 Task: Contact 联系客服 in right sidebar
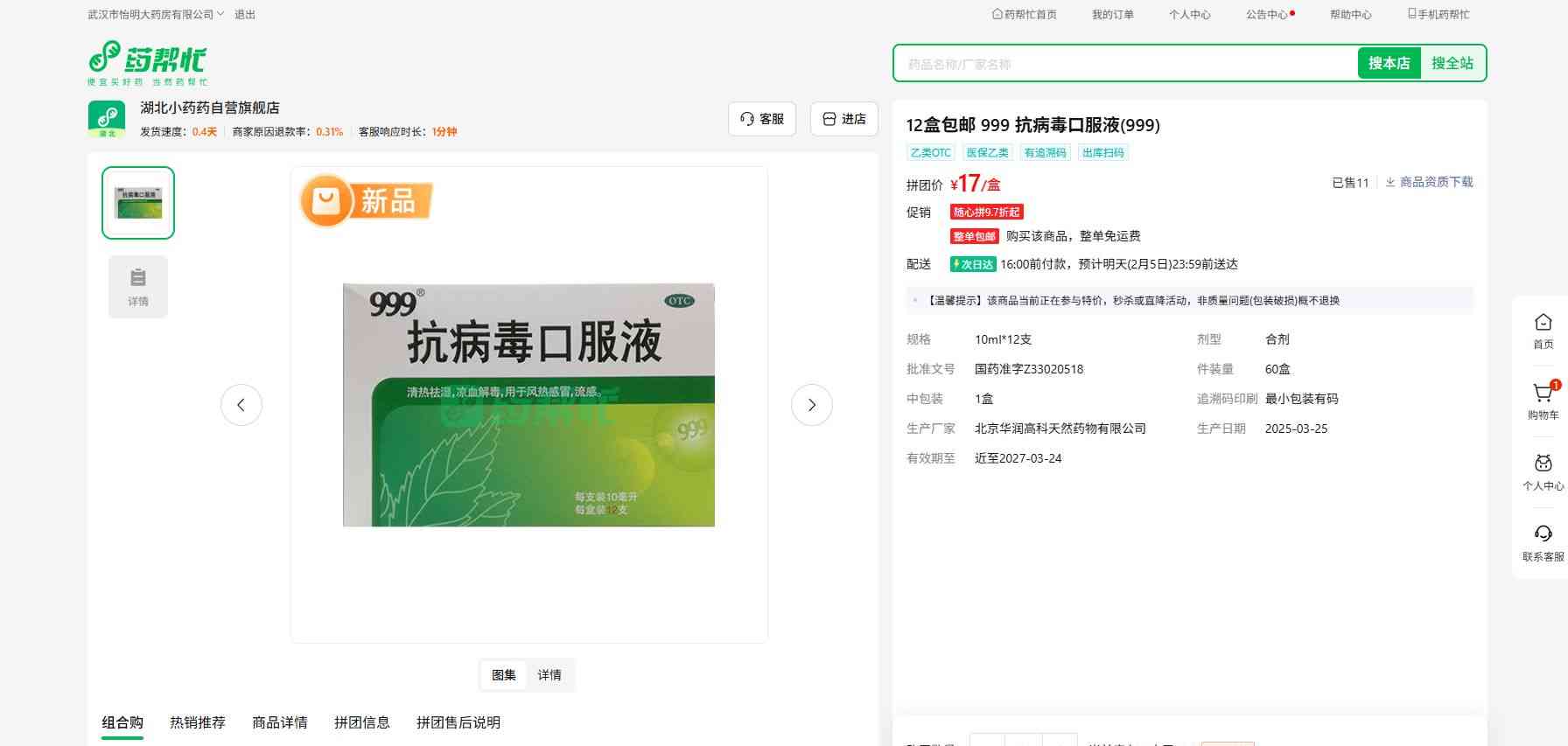coord(1543,542)
